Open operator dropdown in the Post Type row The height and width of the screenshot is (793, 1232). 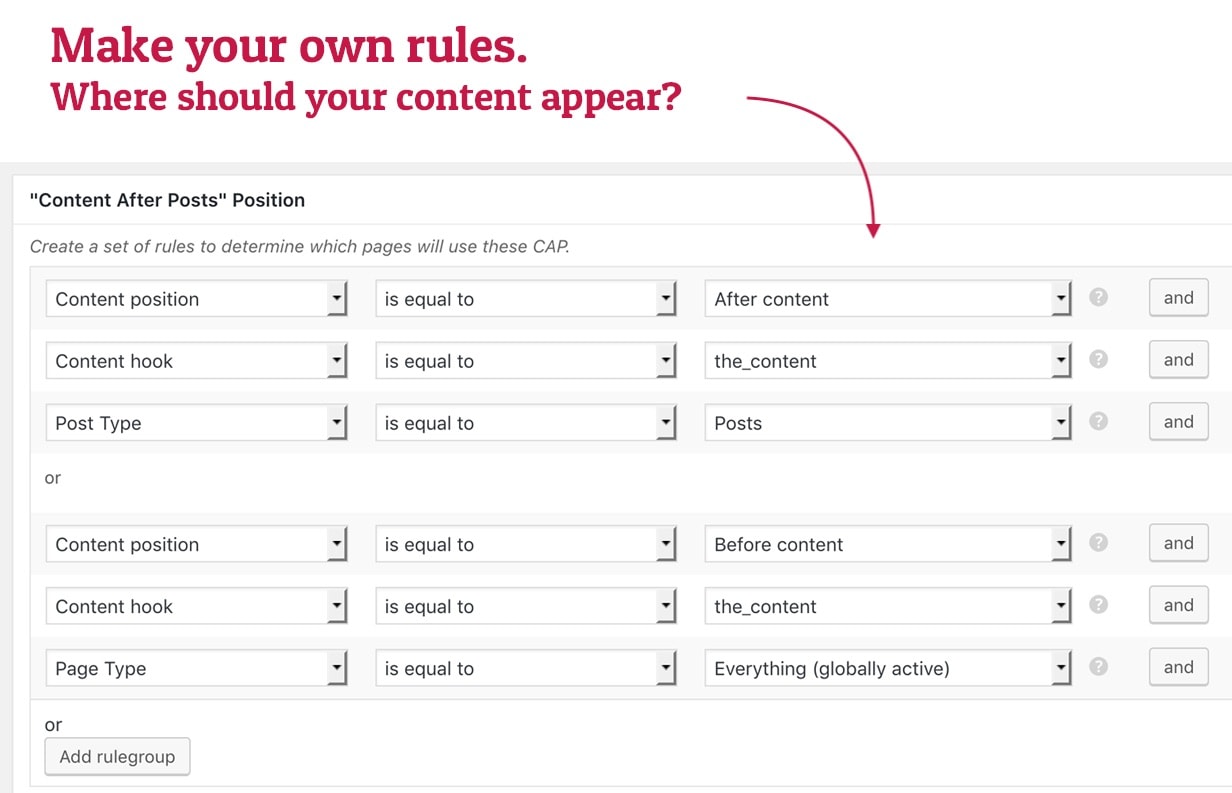pos(526,423)
